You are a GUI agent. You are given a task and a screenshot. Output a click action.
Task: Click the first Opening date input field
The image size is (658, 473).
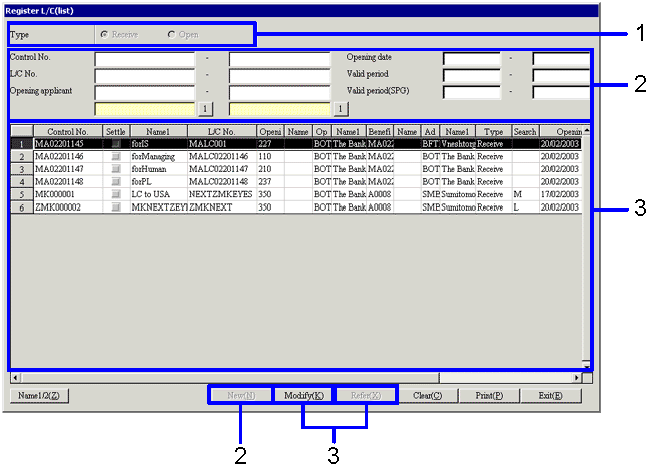coord(471,58)
